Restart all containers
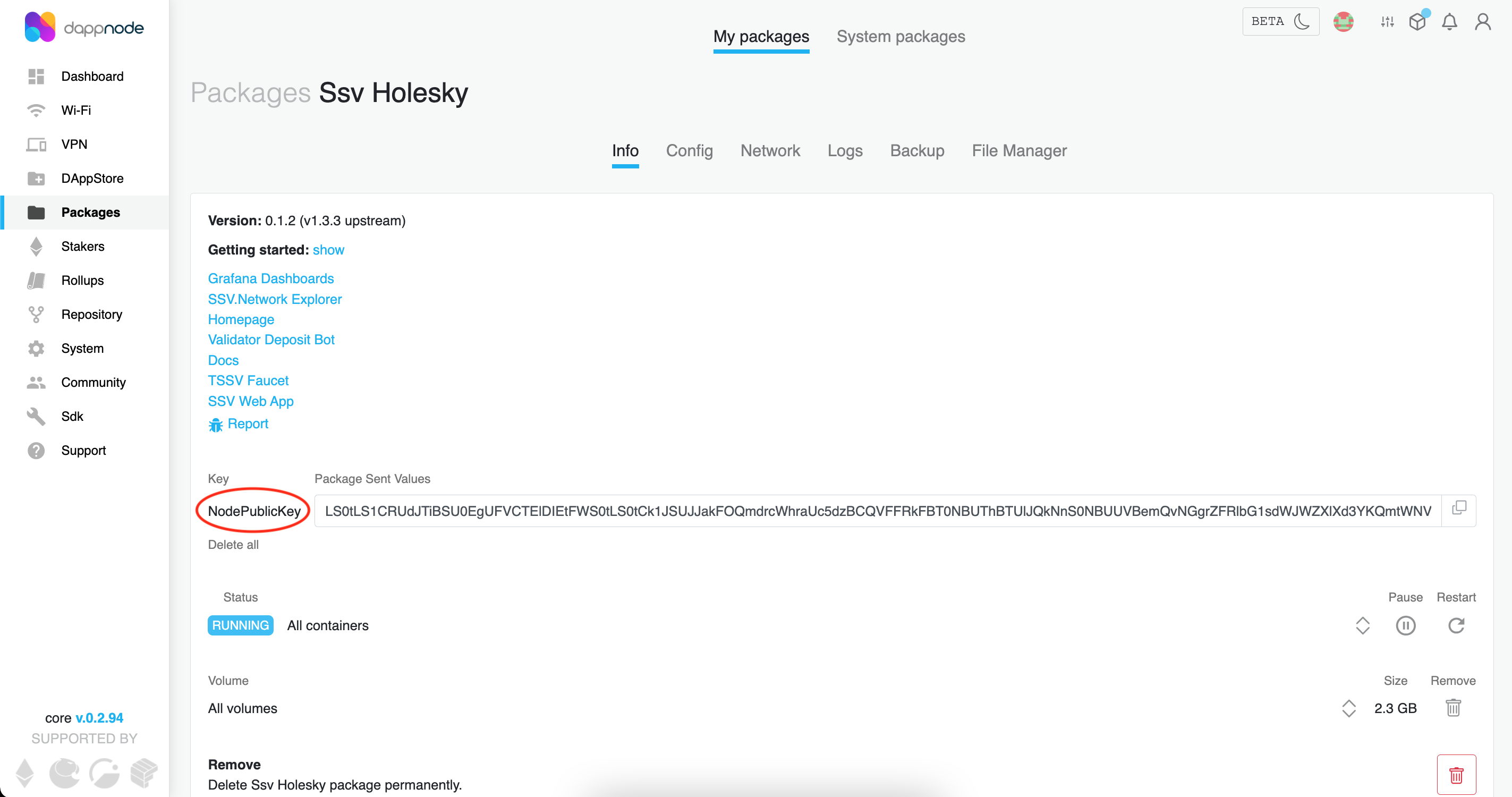The width and height of the screenshot is (1512, 797). point(1456,625)
